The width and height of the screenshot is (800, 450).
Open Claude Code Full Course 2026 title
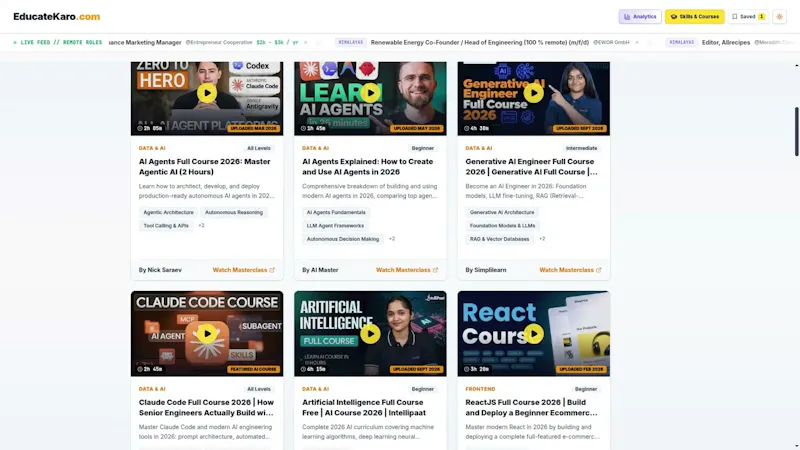pyautogui.click(x=206, y=408)
